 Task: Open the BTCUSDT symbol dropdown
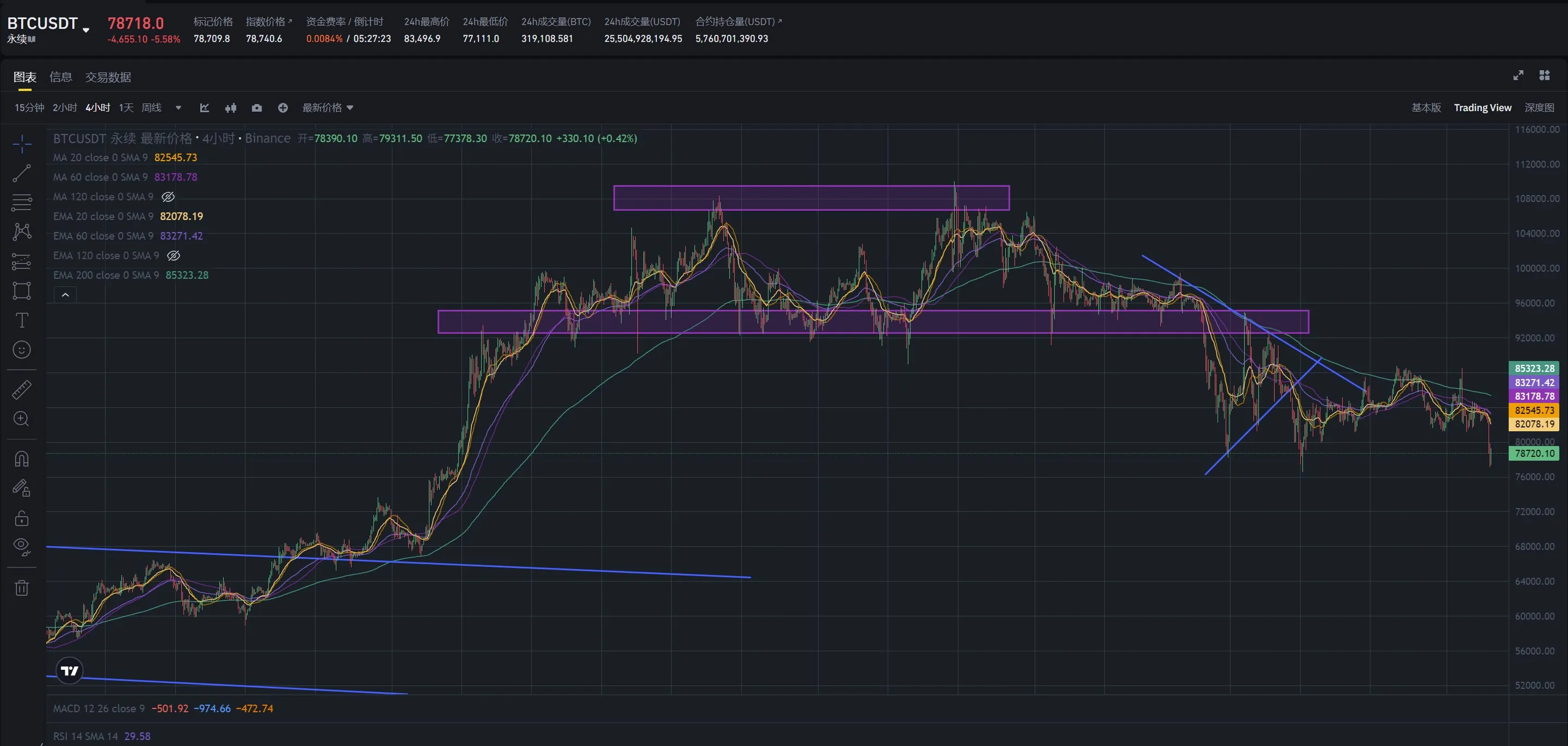click(x=86, y=30)
